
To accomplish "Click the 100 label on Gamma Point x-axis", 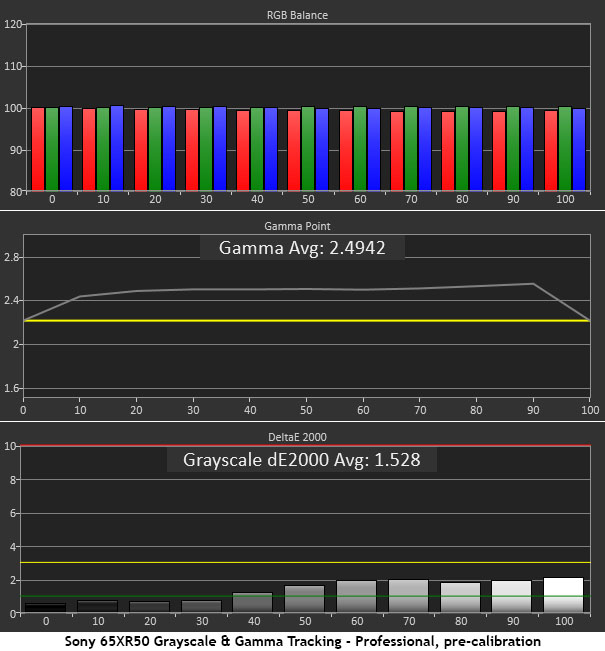I will pos(590,410).
